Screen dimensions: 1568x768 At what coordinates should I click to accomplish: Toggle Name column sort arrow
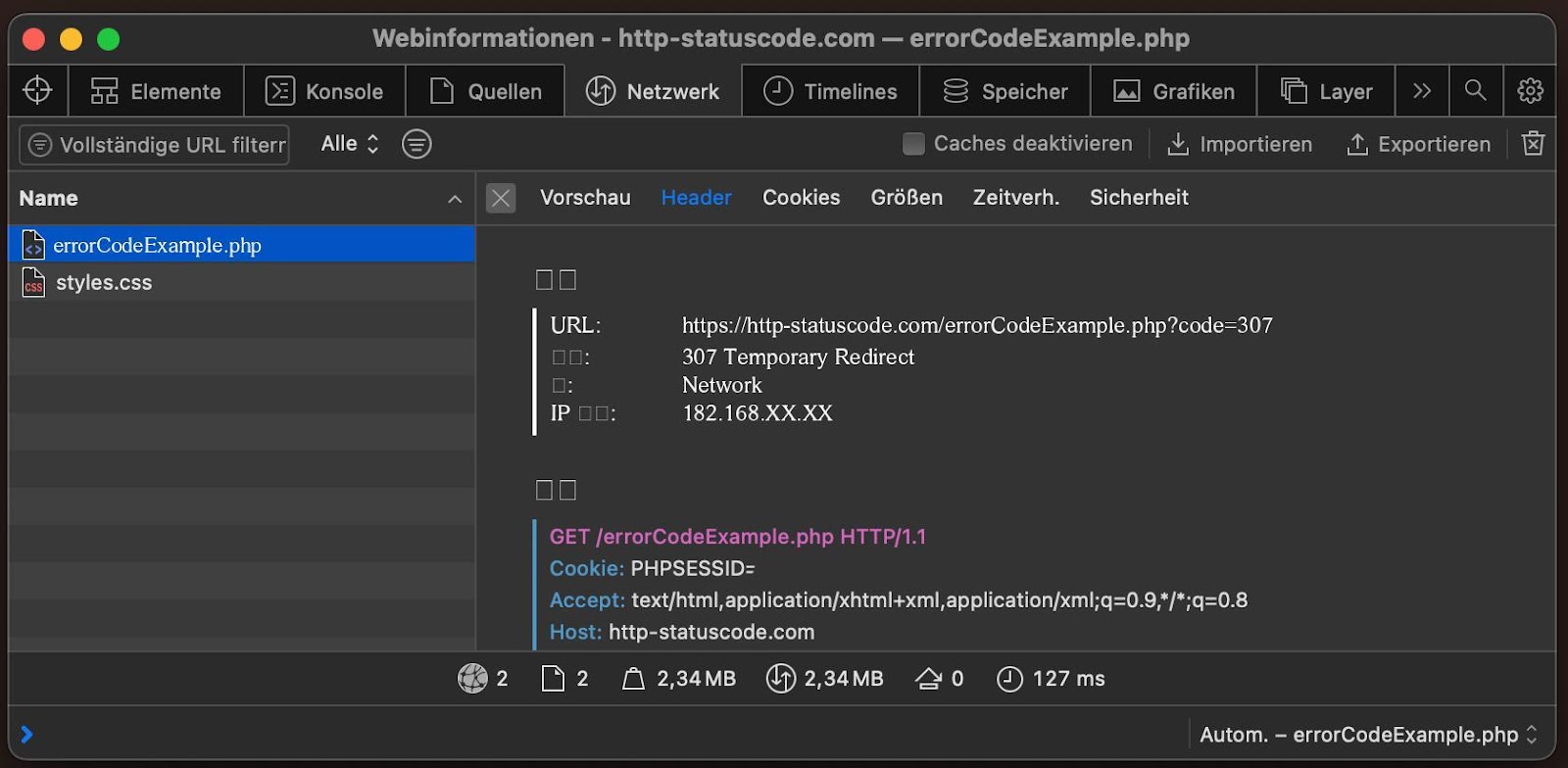click(455, 199)
